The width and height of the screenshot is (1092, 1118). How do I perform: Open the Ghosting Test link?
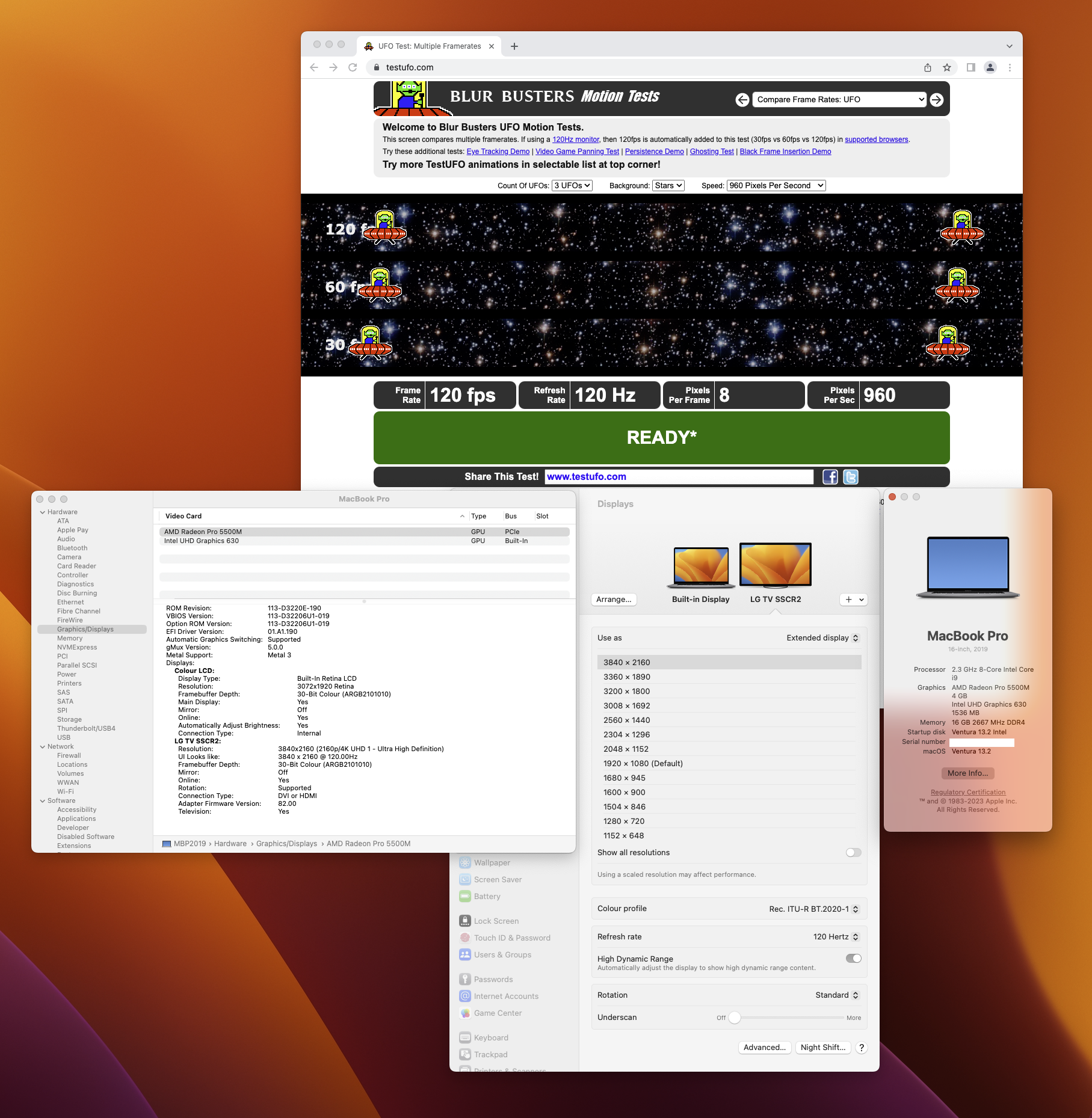click(x=712, y=152)
